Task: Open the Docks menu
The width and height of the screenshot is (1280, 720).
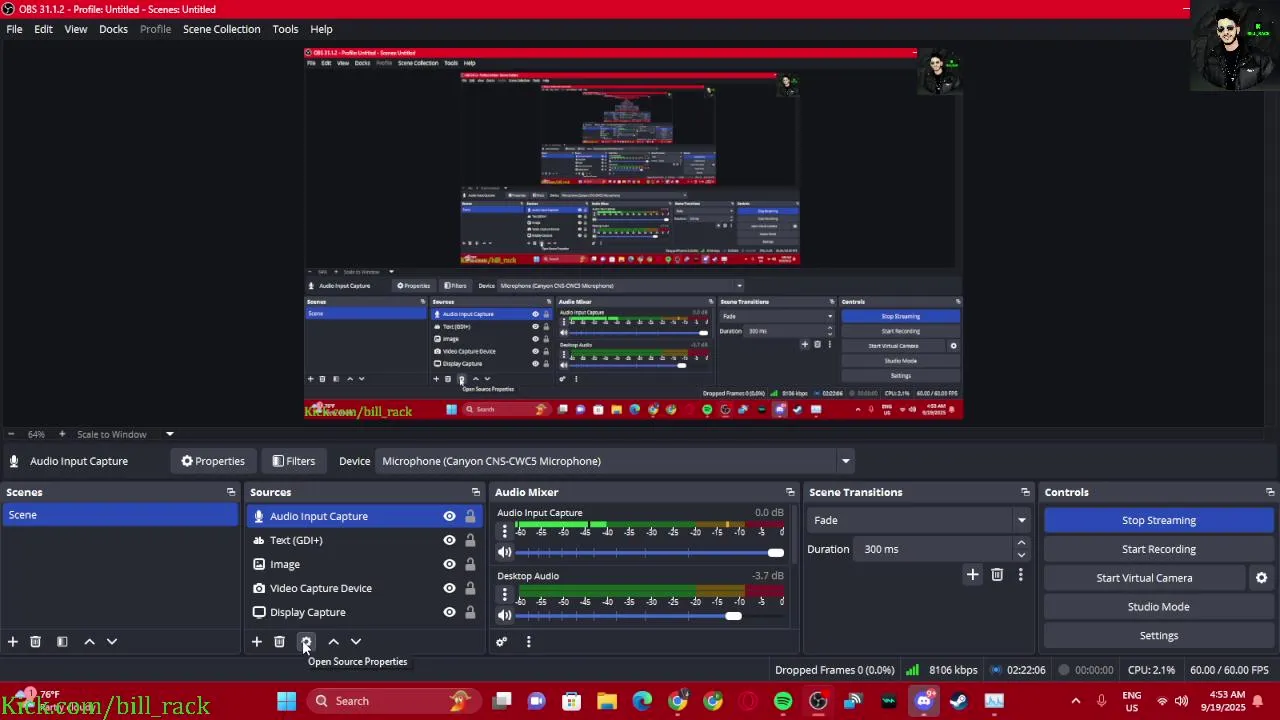Action: (113, 29)
